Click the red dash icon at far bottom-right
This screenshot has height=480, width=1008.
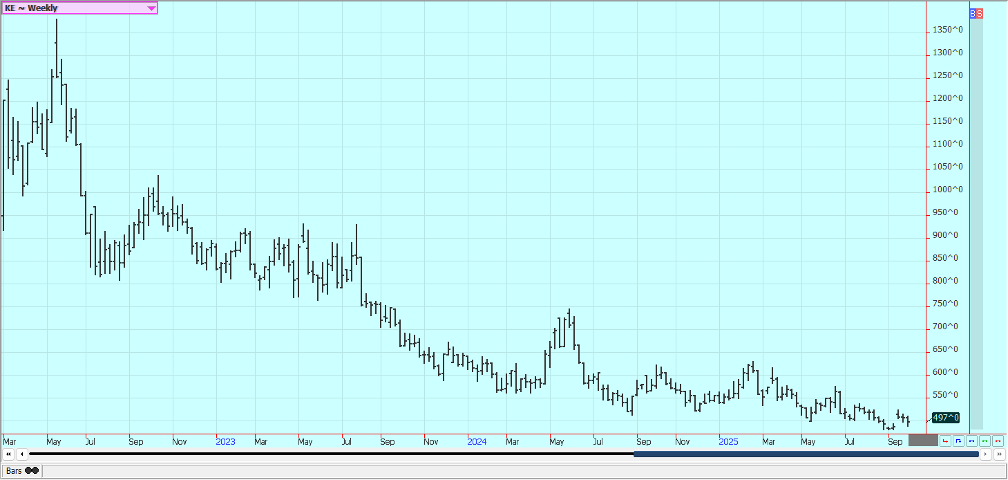[997, 440]
